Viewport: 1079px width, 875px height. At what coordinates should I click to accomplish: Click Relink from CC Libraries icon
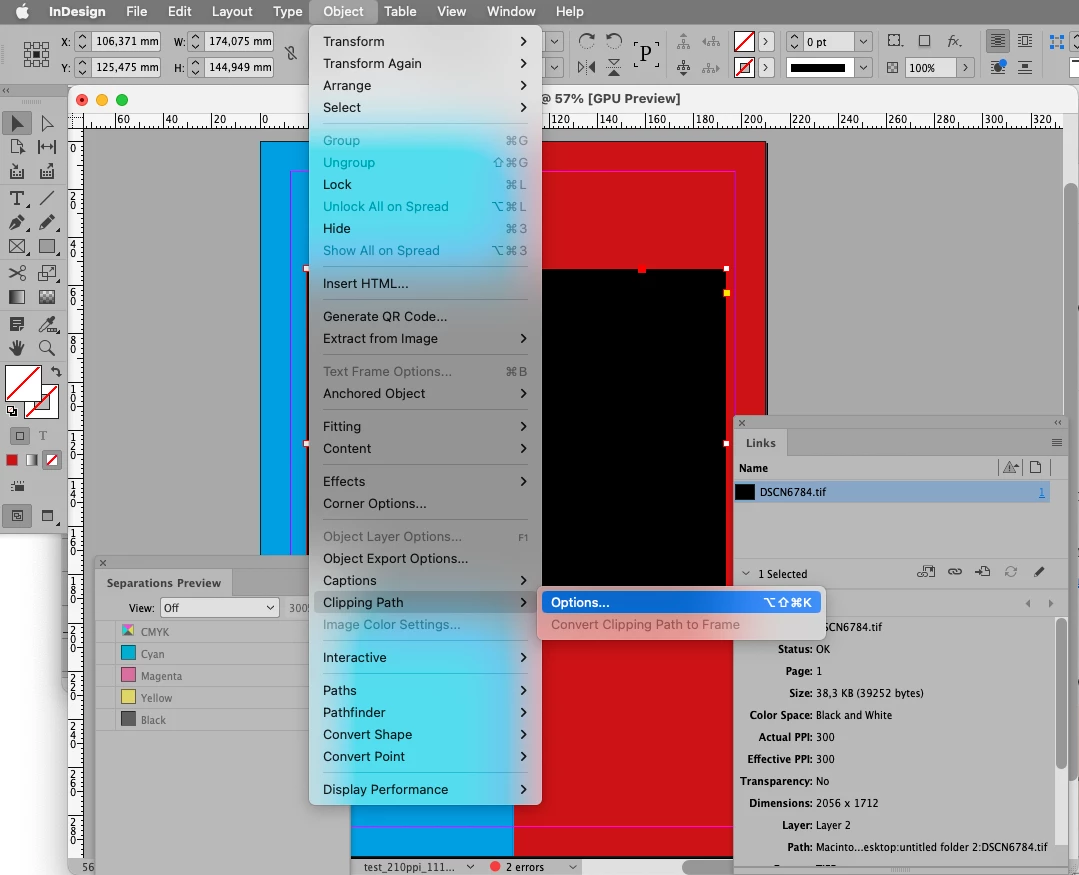point(926,572)
